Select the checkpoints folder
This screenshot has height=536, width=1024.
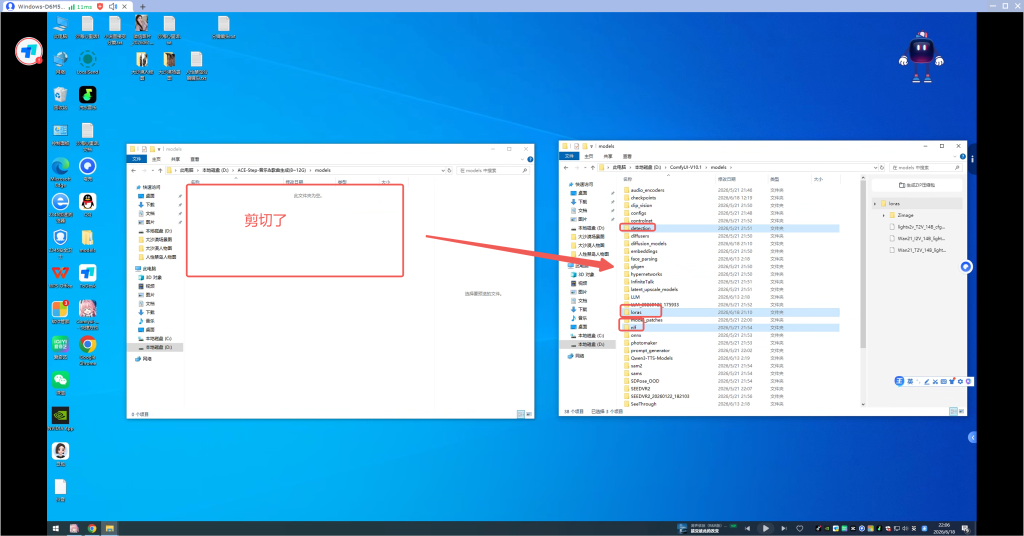pyautogui.click(x=643, y=198)
